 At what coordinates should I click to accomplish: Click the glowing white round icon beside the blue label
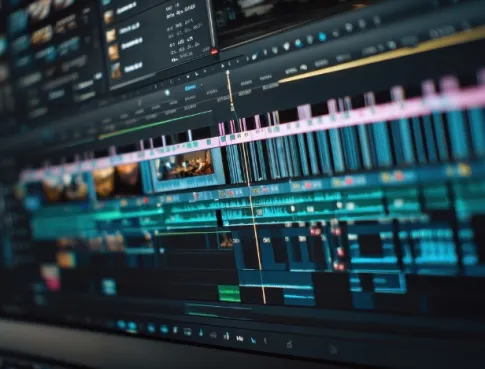[x=167, y=93]
